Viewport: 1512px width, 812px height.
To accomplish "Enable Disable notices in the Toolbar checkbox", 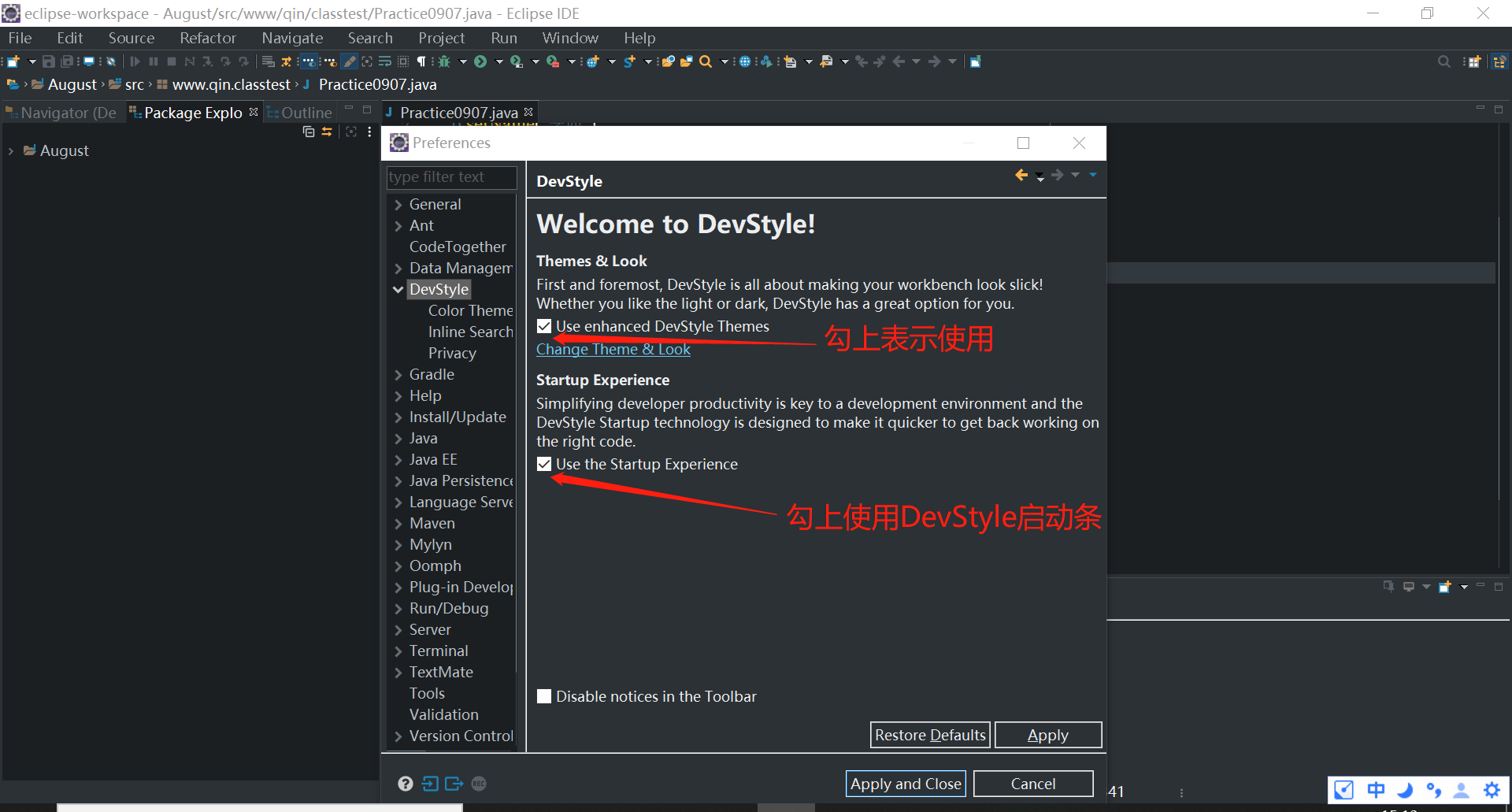I will (544, 696).
